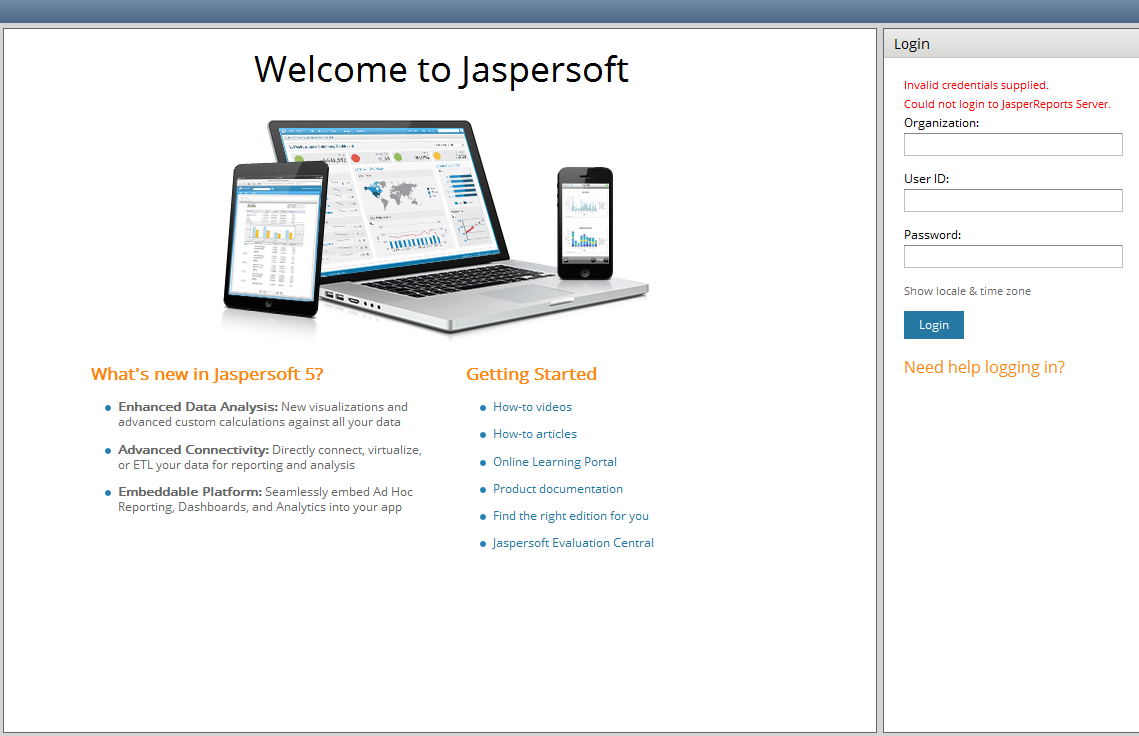Open the 'Need help logging in?' link
The width and height of the screenshot is (1139, 736).
(984, 368)
